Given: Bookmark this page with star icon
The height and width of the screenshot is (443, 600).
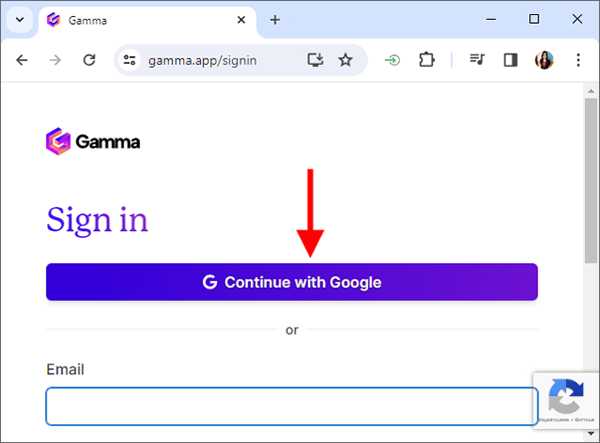Looking at the screenshot, I should [345, 60].
